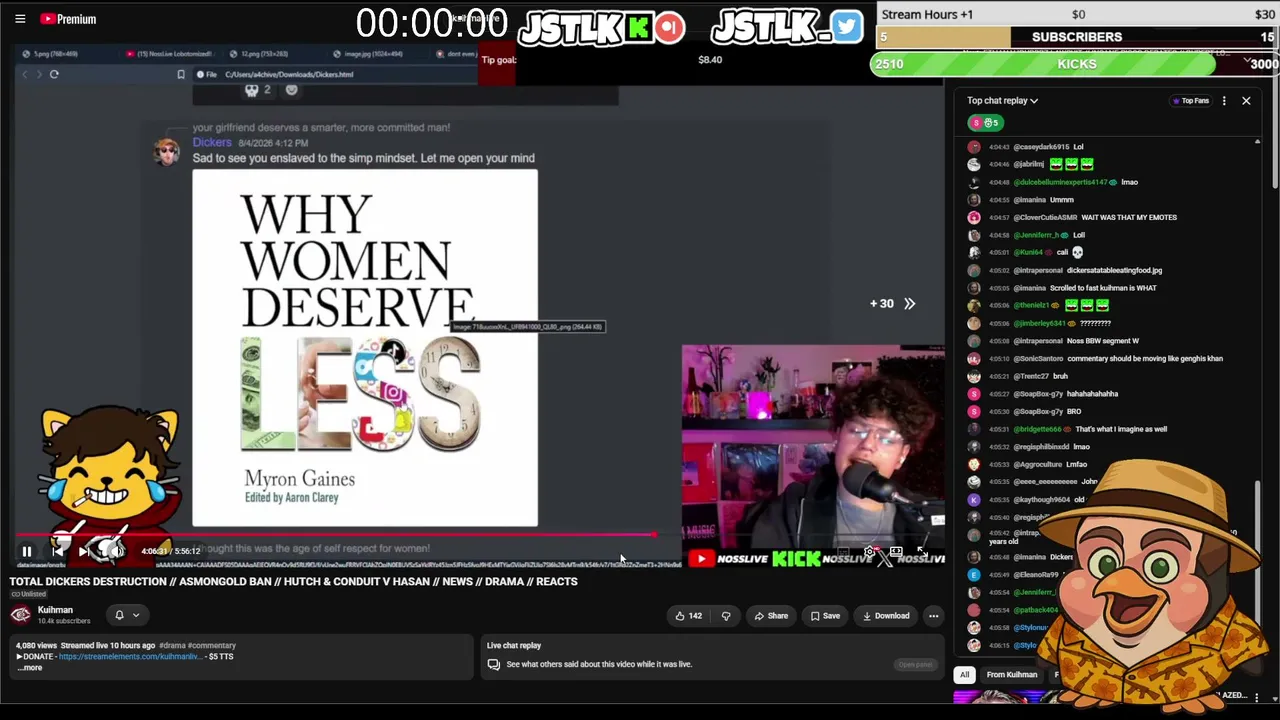Open chat options three-dot menu
Screen dimensions: 1280x720
coord(1224,101)
